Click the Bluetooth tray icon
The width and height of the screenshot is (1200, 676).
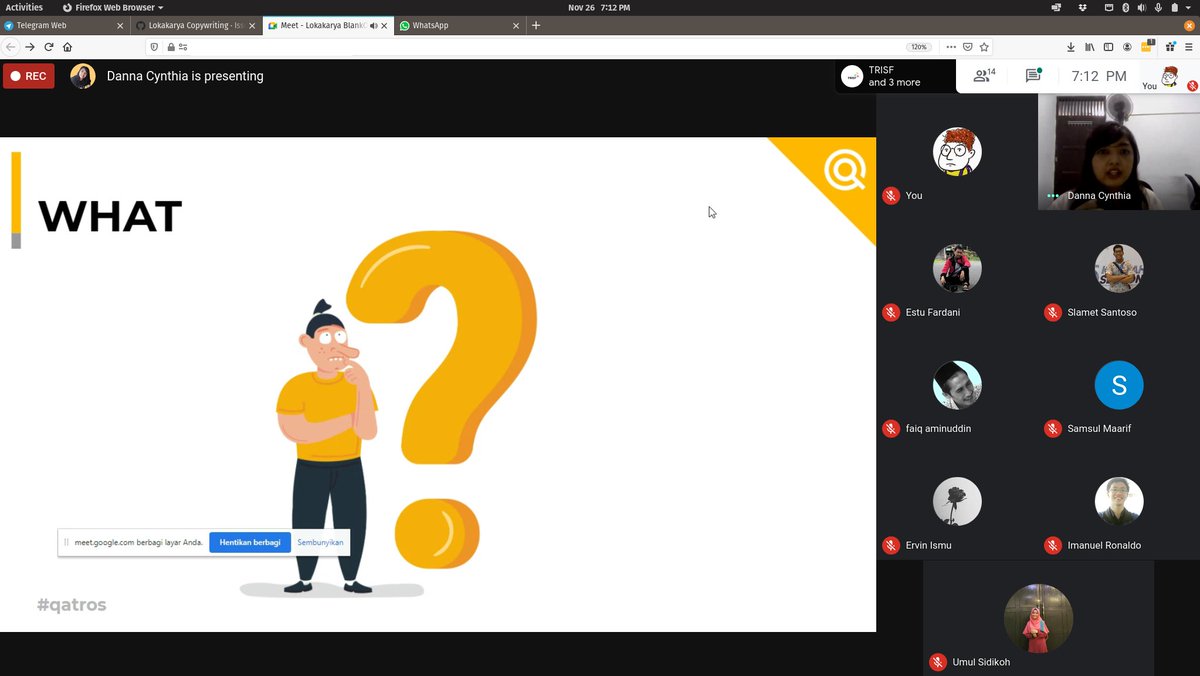point(1125,7)
